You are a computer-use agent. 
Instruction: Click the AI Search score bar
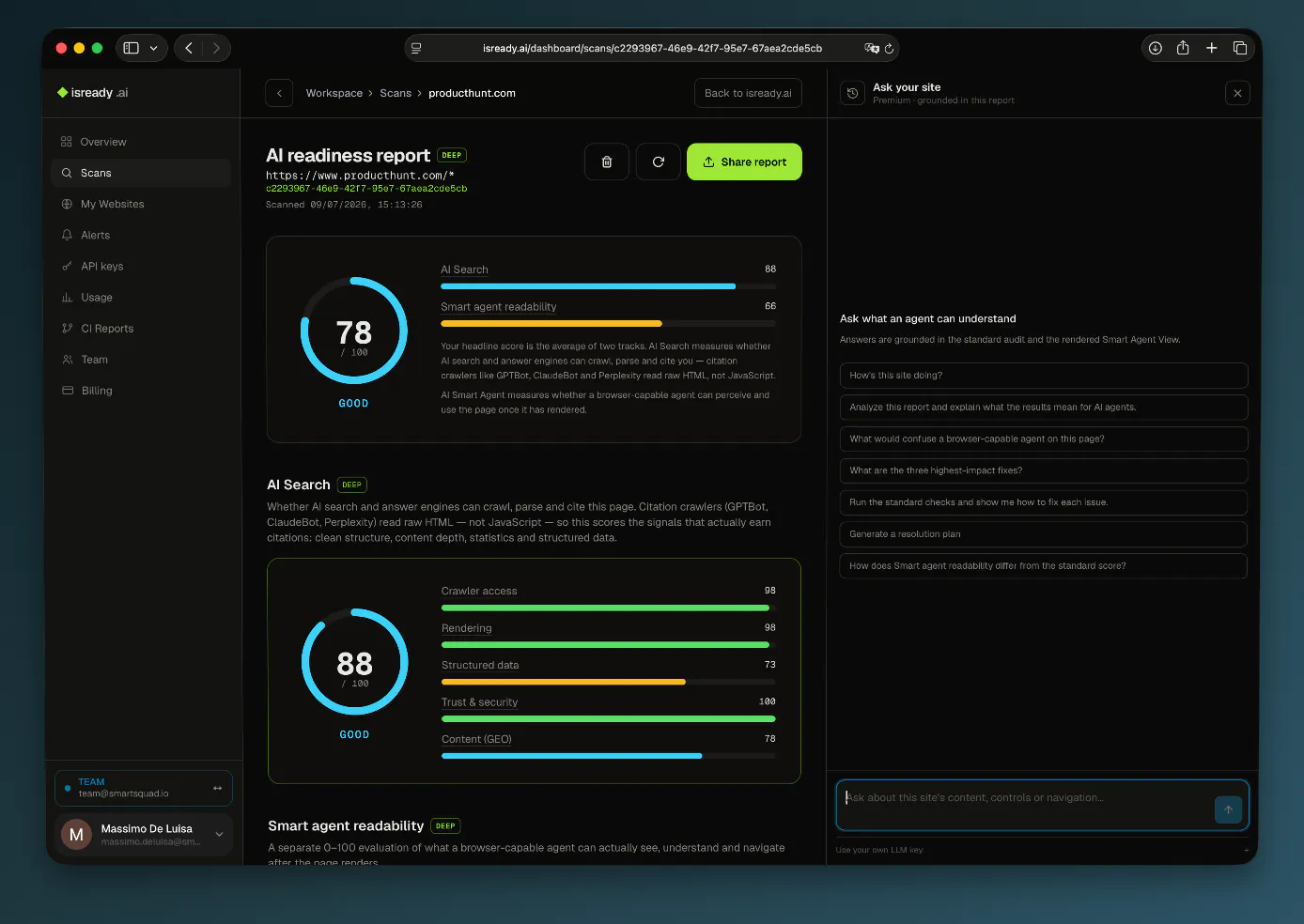609,286
